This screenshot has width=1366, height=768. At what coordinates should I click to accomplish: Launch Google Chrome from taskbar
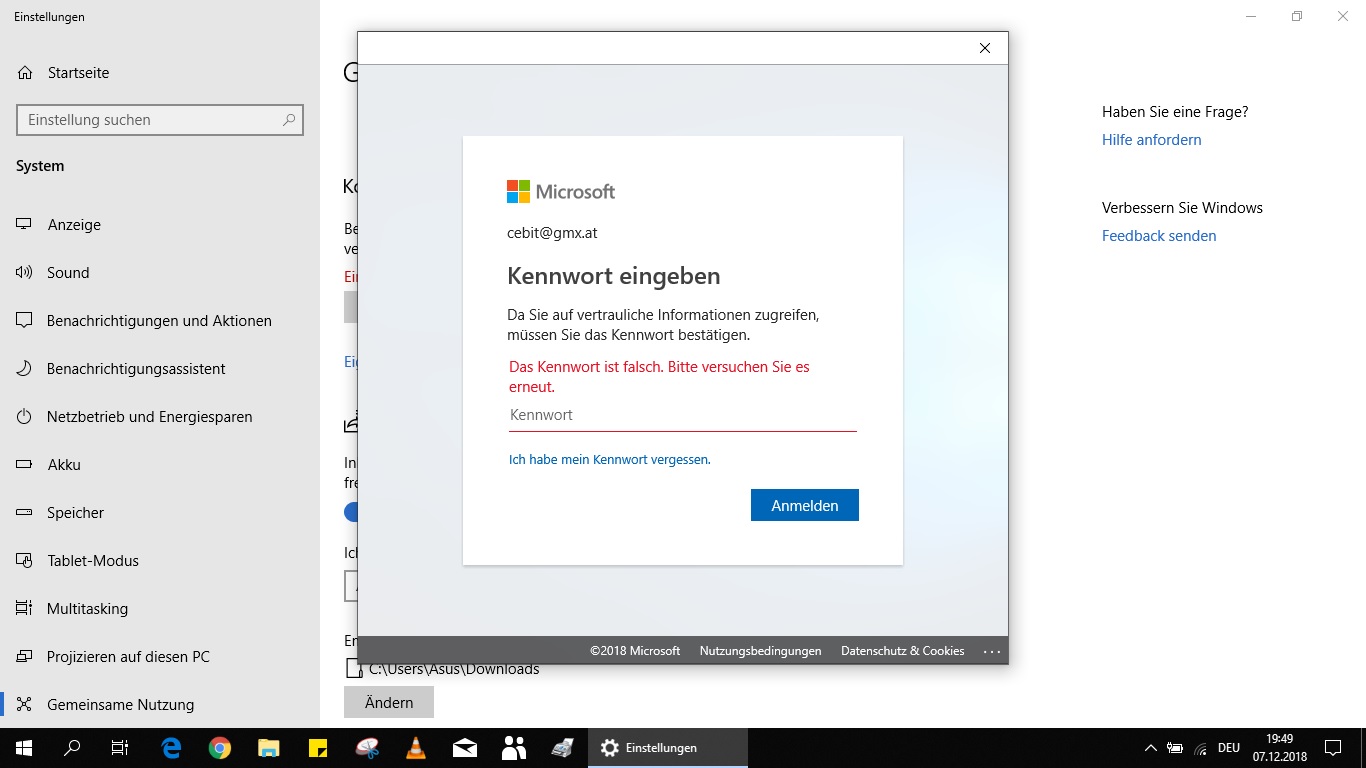[x=220, y=748]
